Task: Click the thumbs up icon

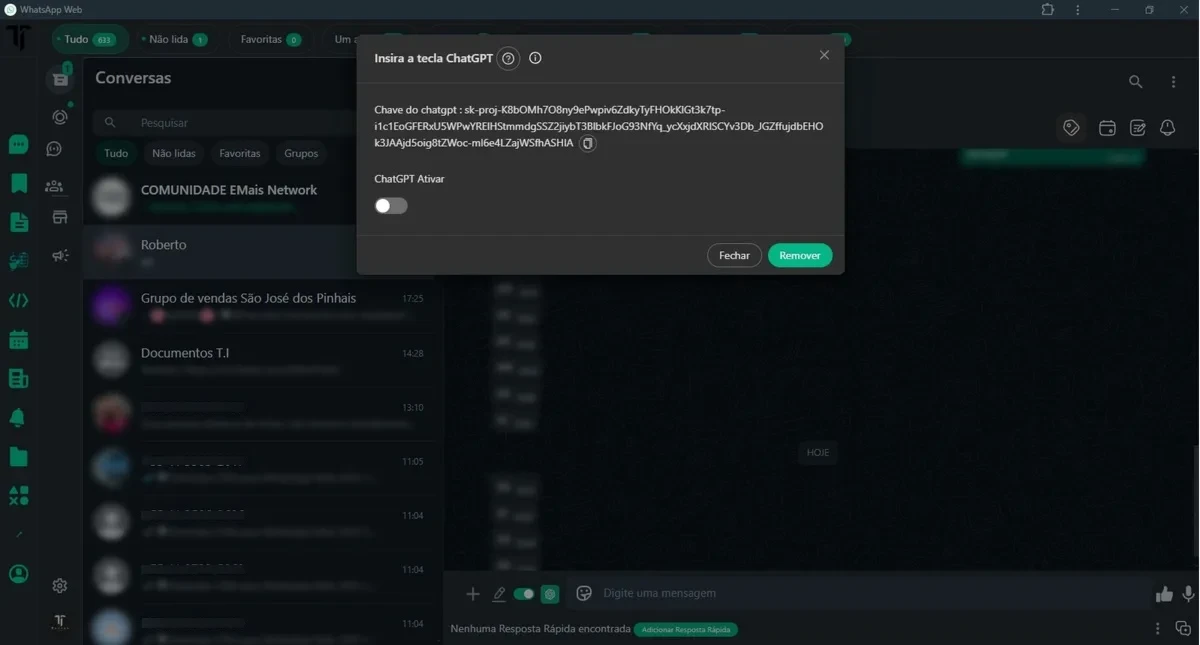Action: click(1164, 594)
